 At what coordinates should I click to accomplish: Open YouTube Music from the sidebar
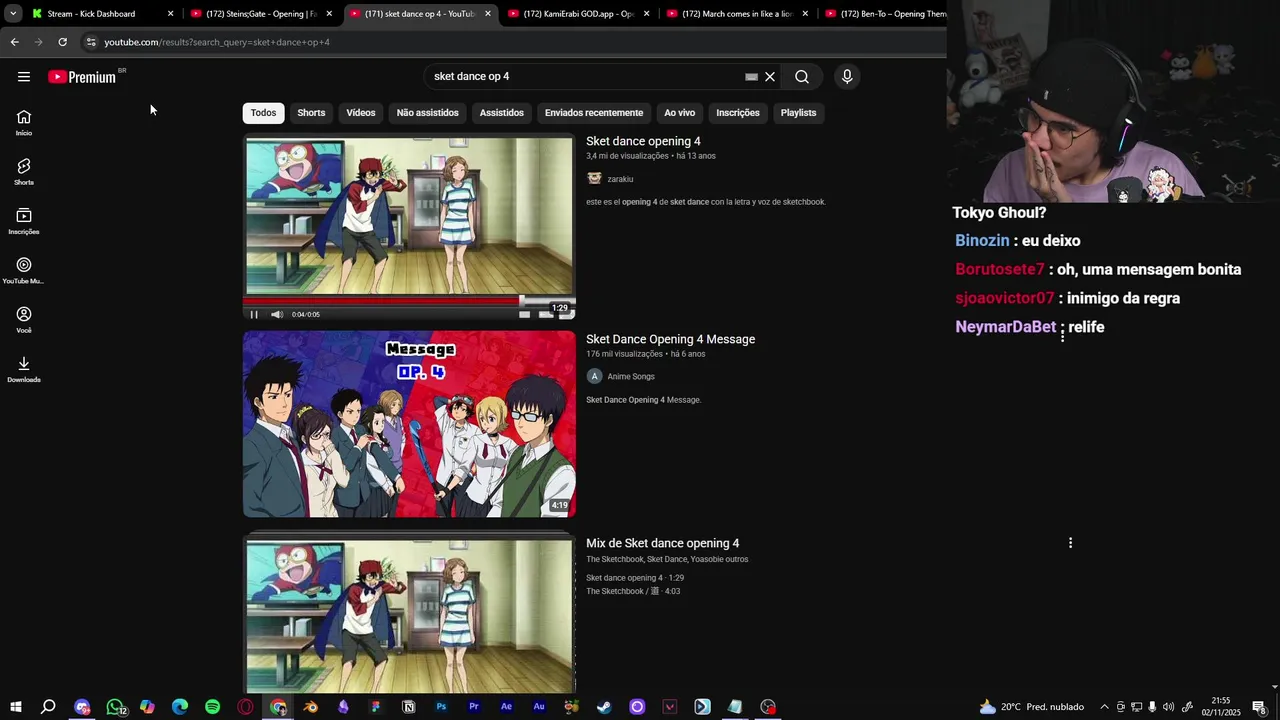point(24,271)
